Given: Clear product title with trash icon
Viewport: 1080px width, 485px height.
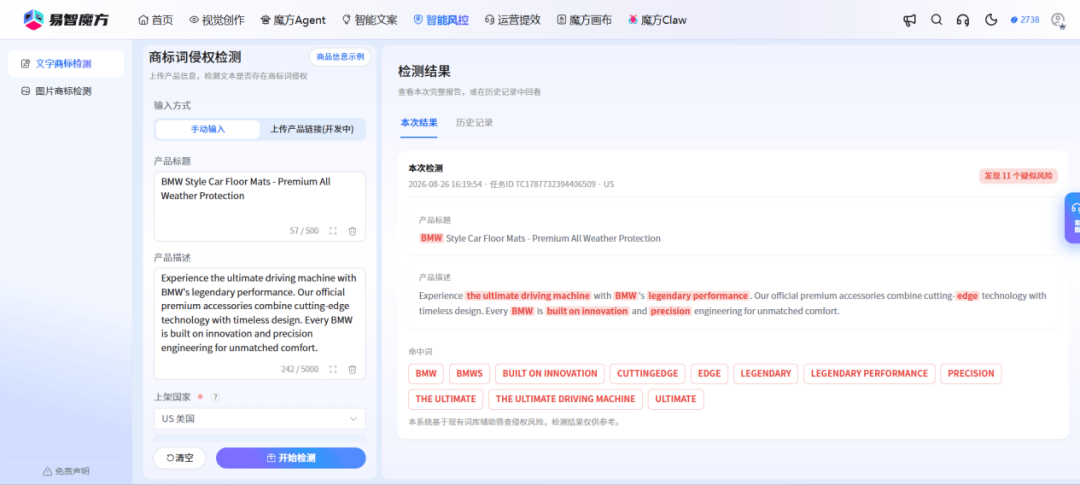Looking at the screenshot, I should point(352,231).
